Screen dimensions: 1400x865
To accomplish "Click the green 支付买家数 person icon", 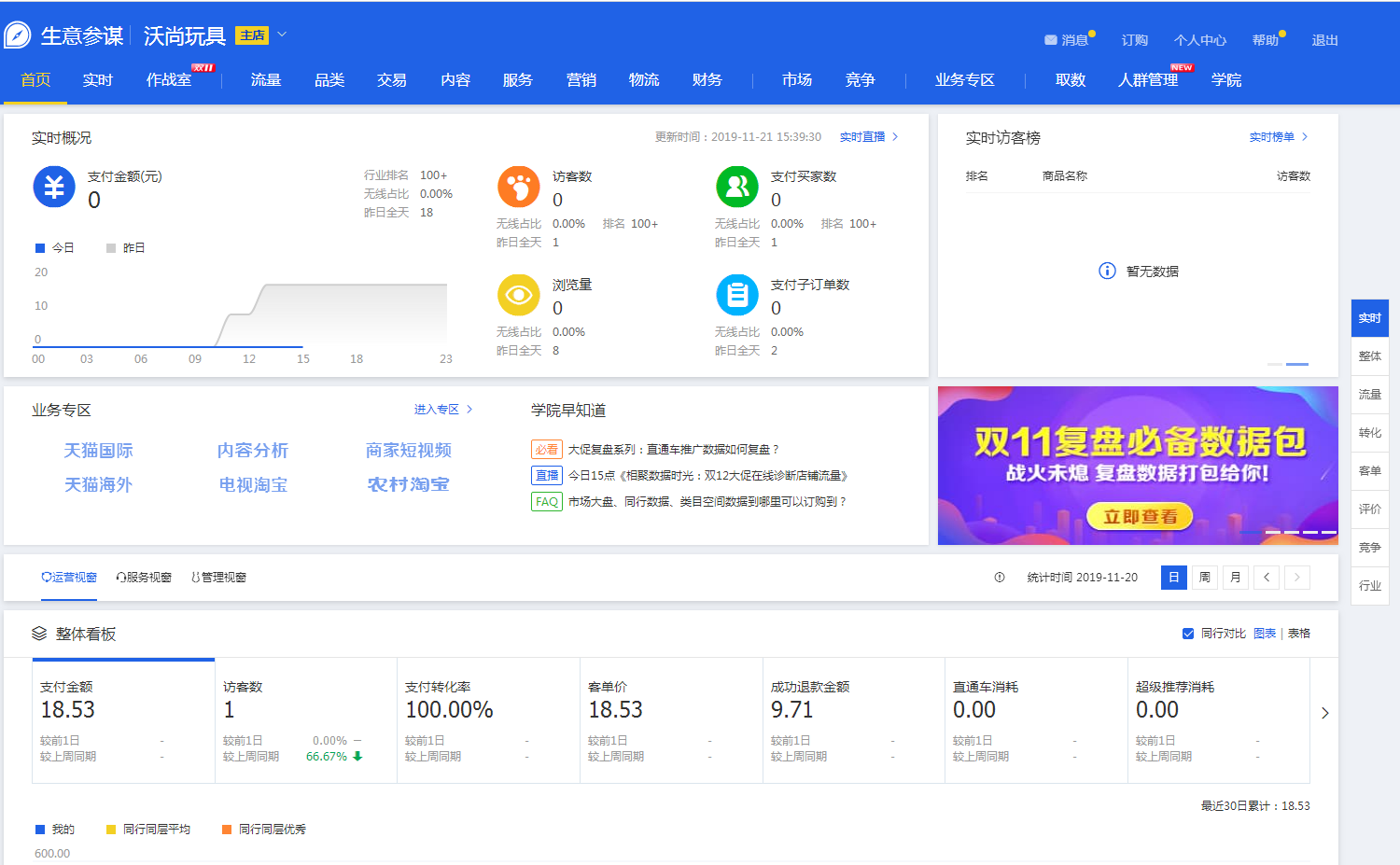I will pyautogui.click(x=737, y=187).
